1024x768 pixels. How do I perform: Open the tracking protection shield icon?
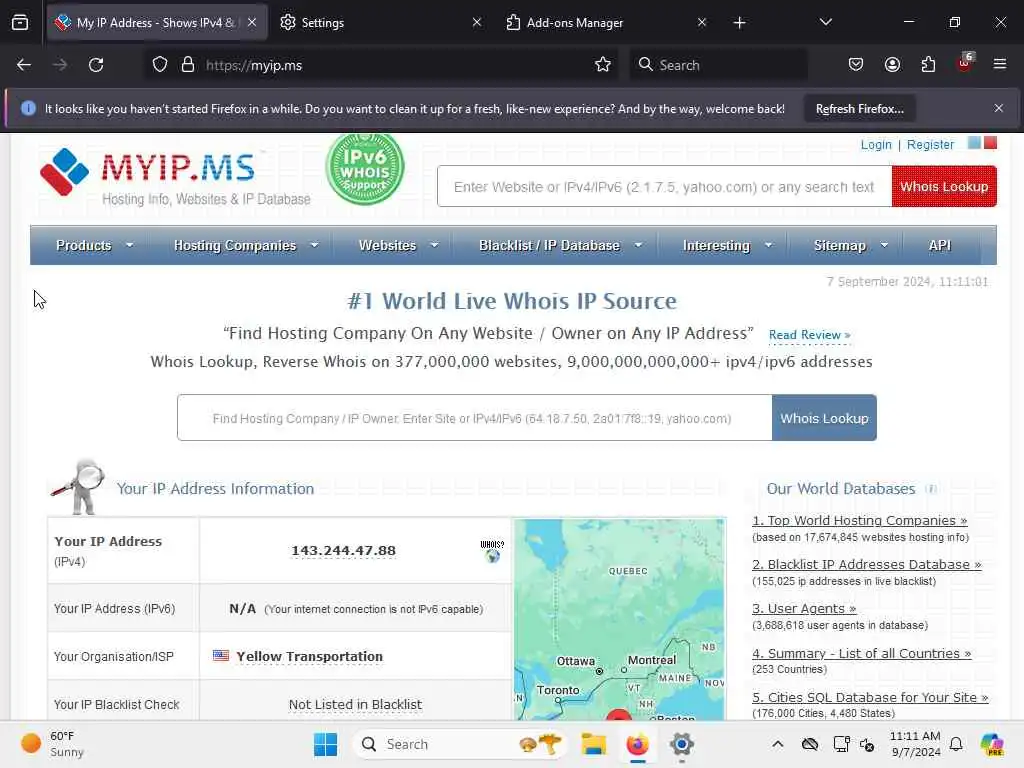pos(160,65)
